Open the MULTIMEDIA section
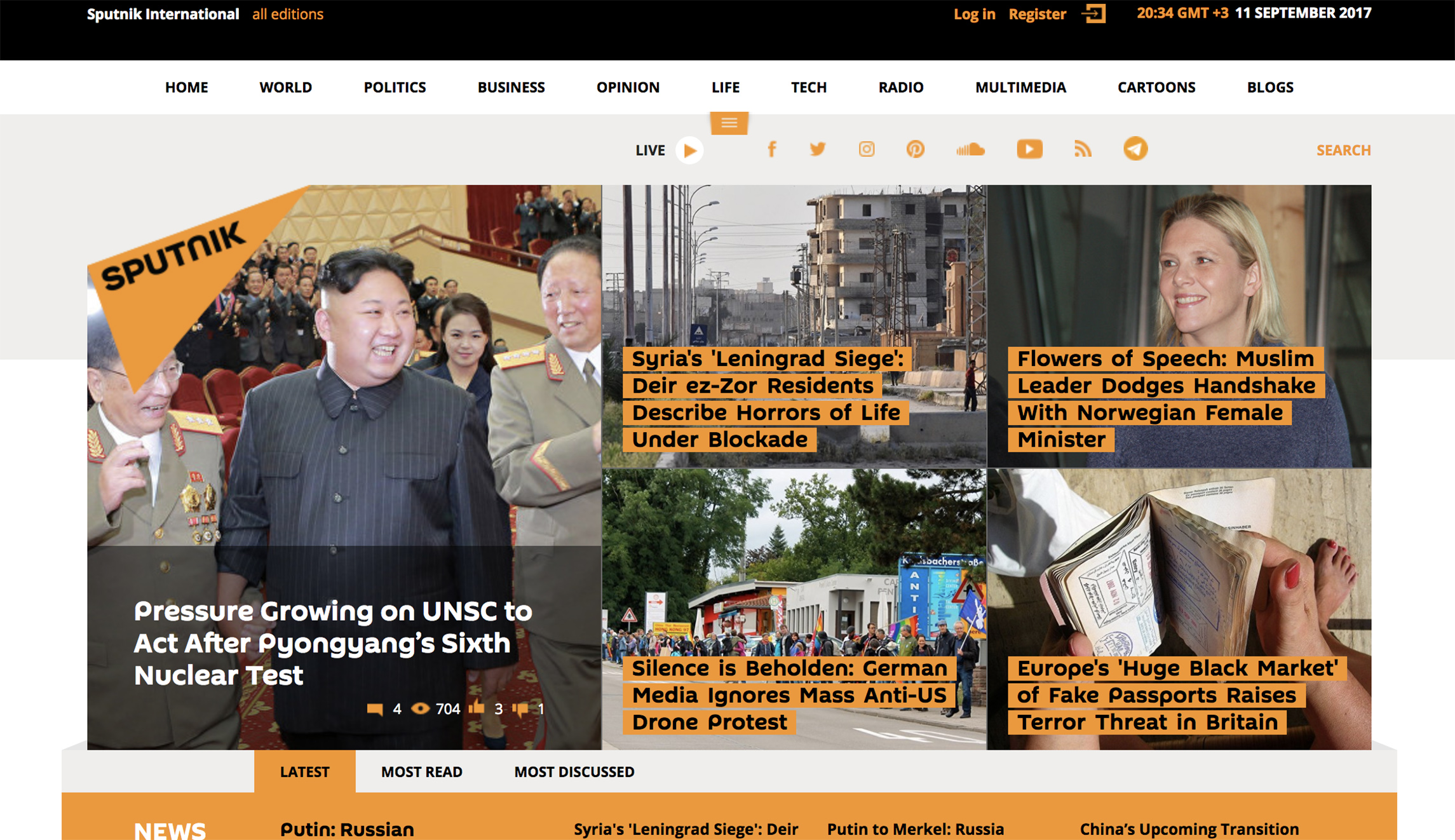 pyautogui.click(x=1020, y=87)
